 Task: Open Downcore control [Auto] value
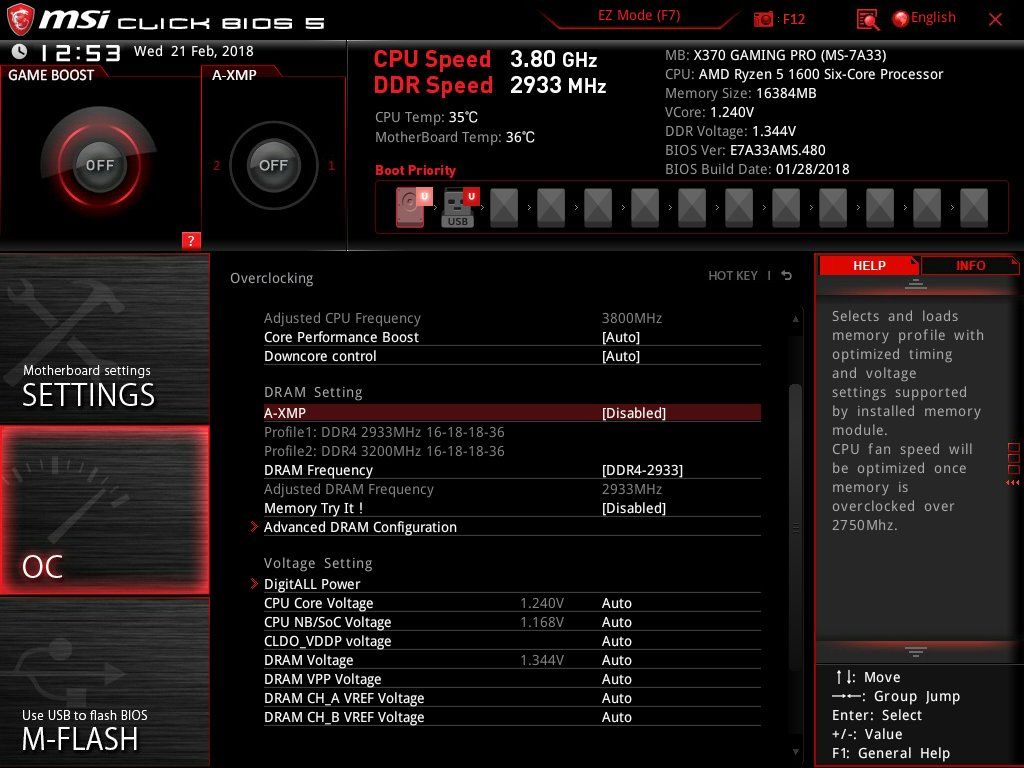[620, 356]
